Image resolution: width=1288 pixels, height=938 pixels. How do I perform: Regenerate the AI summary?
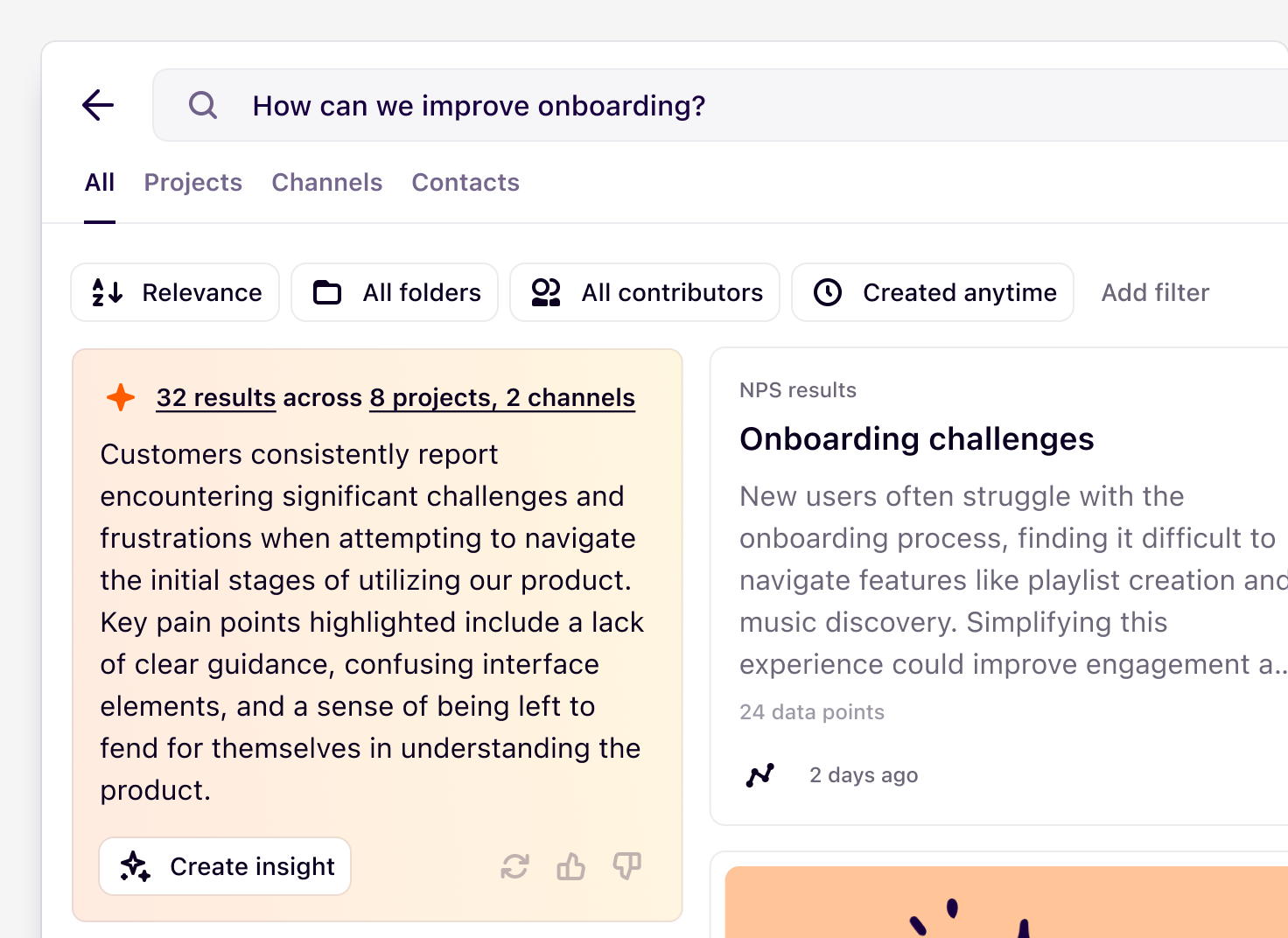pos(514,866)
